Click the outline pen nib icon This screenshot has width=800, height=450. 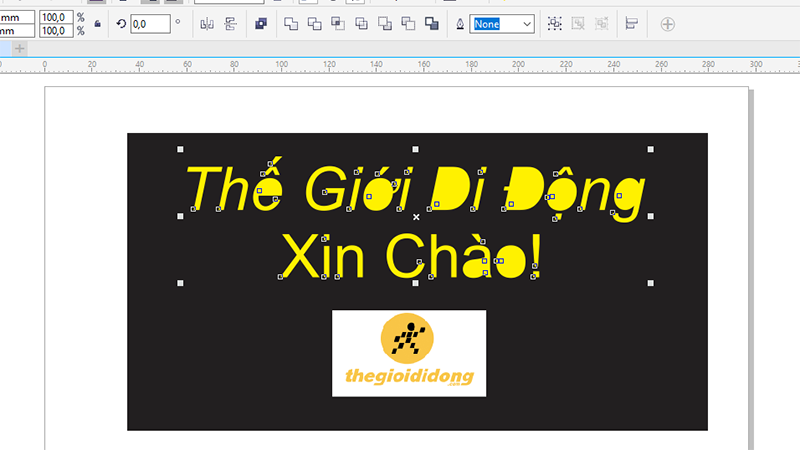pyautogui.click(x=460, y=24)
